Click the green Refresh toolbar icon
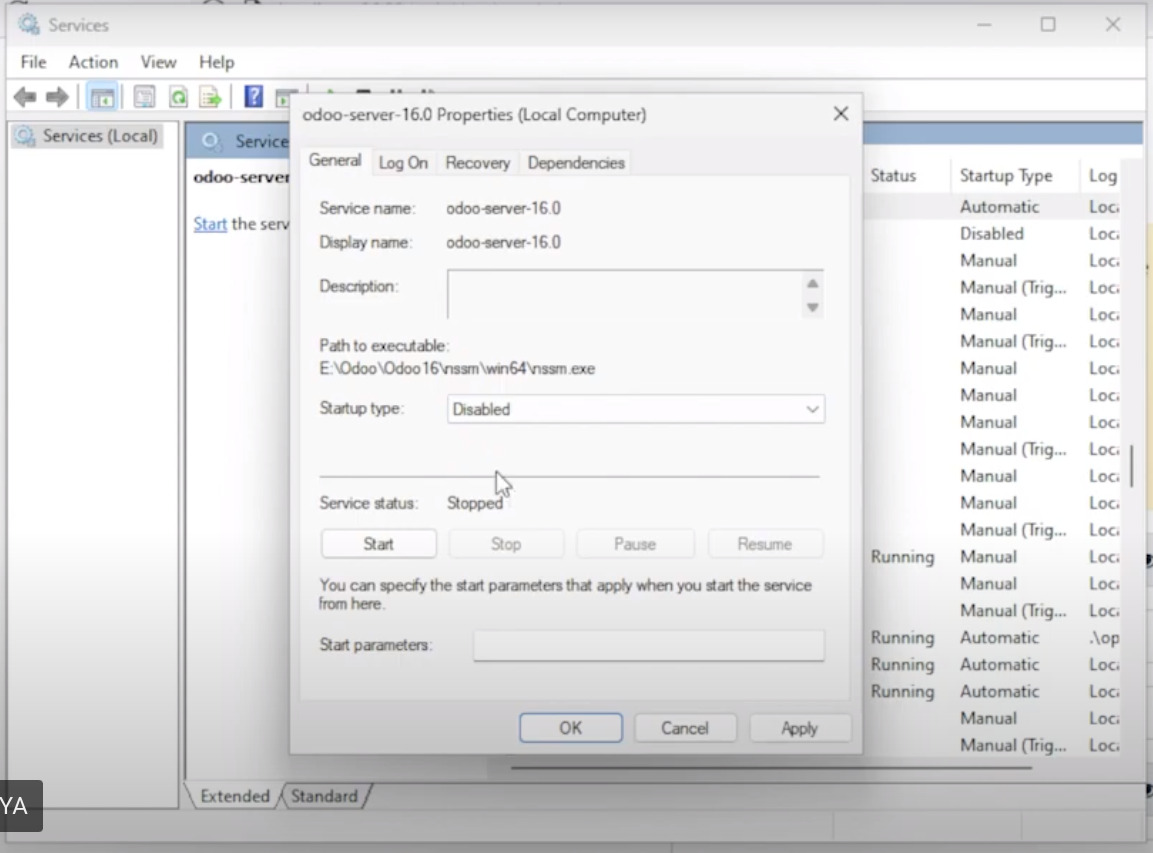This screenshot has width=1153, height=853. pyautogui.click(x=178, y=97)
